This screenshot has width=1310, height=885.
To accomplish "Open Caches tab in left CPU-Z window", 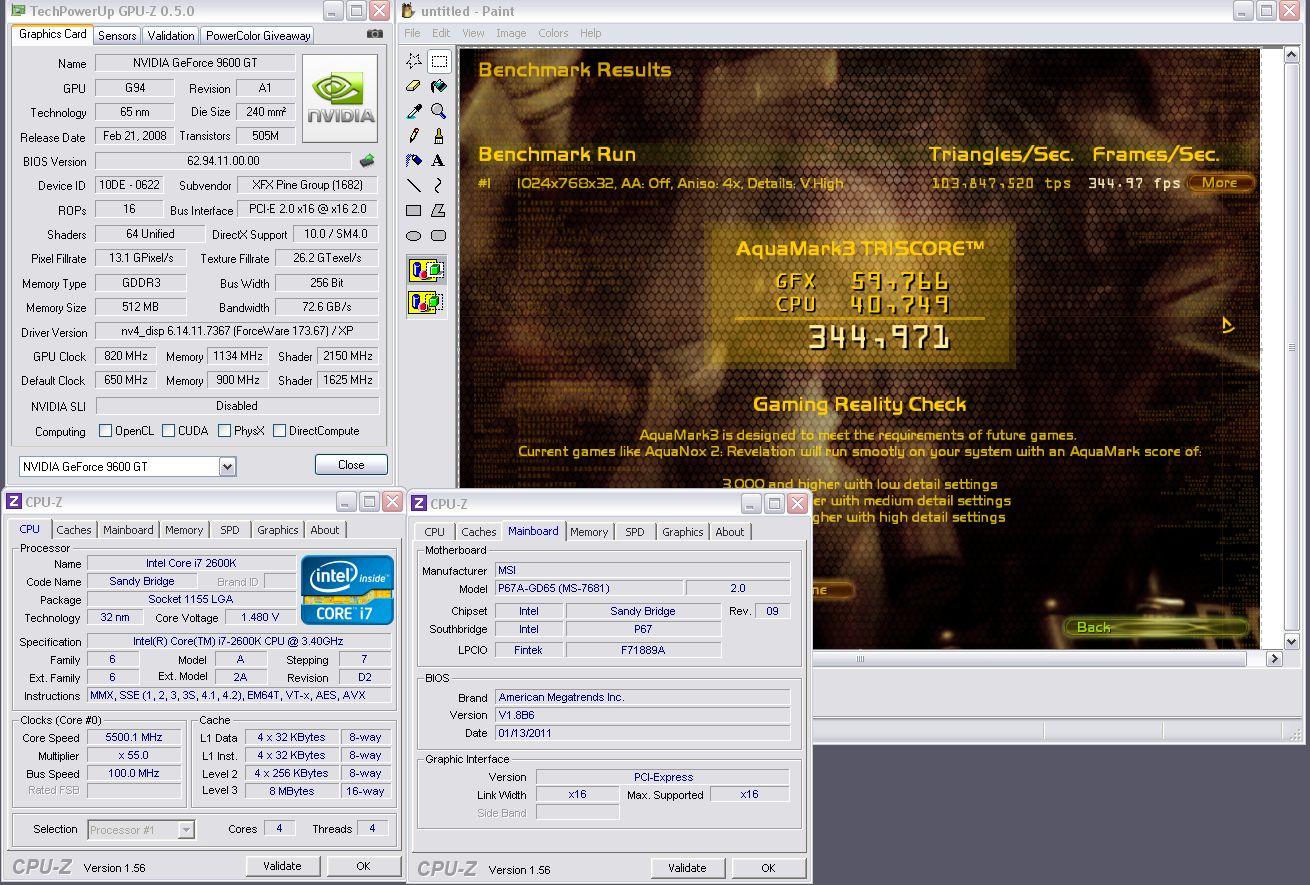I will [x=74, y=530].
